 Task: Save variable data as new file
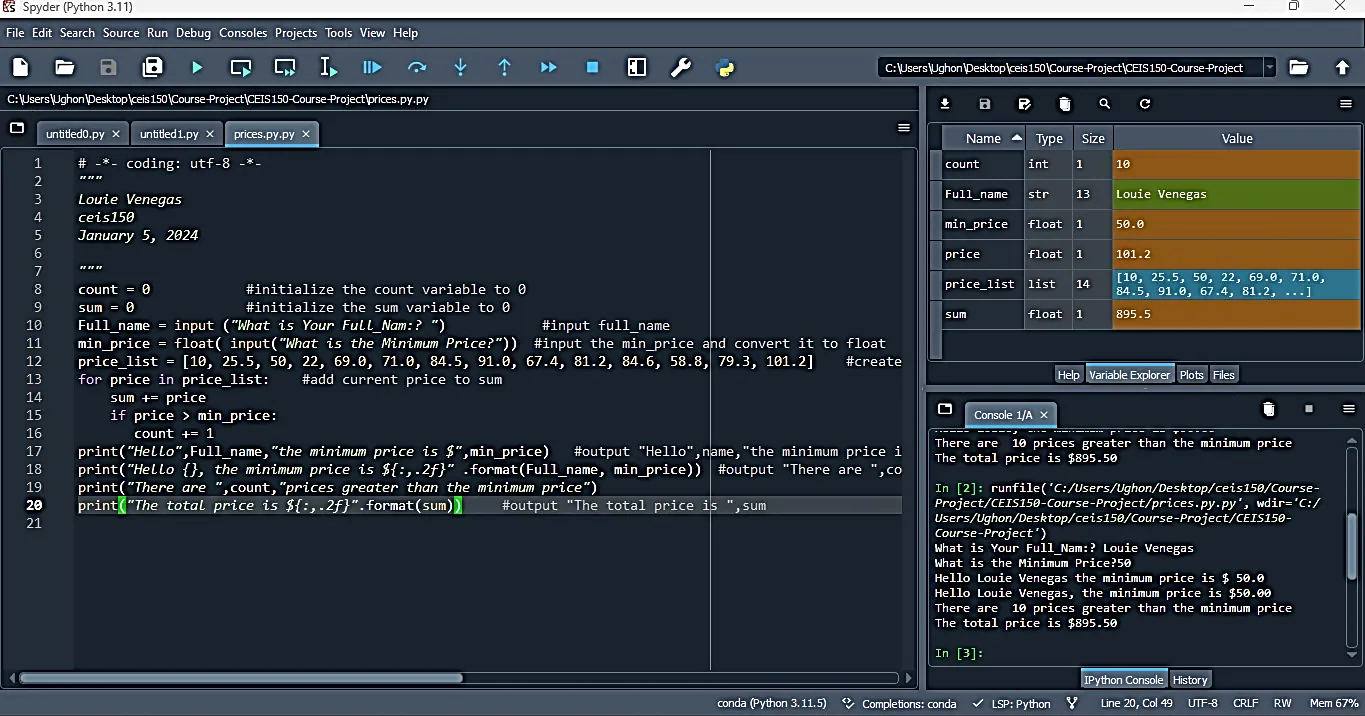(1025, 104)
